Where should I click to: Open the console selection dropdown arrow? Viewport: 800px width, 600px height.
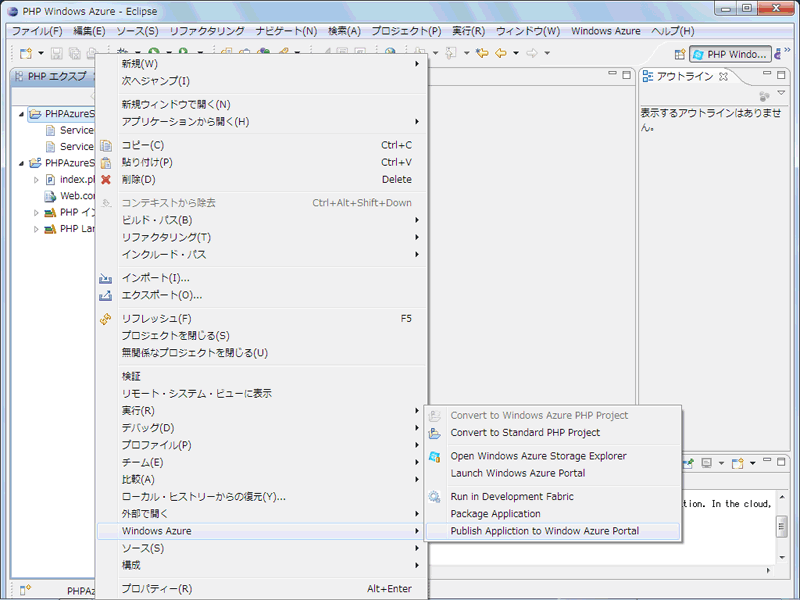tap(721, 463)
